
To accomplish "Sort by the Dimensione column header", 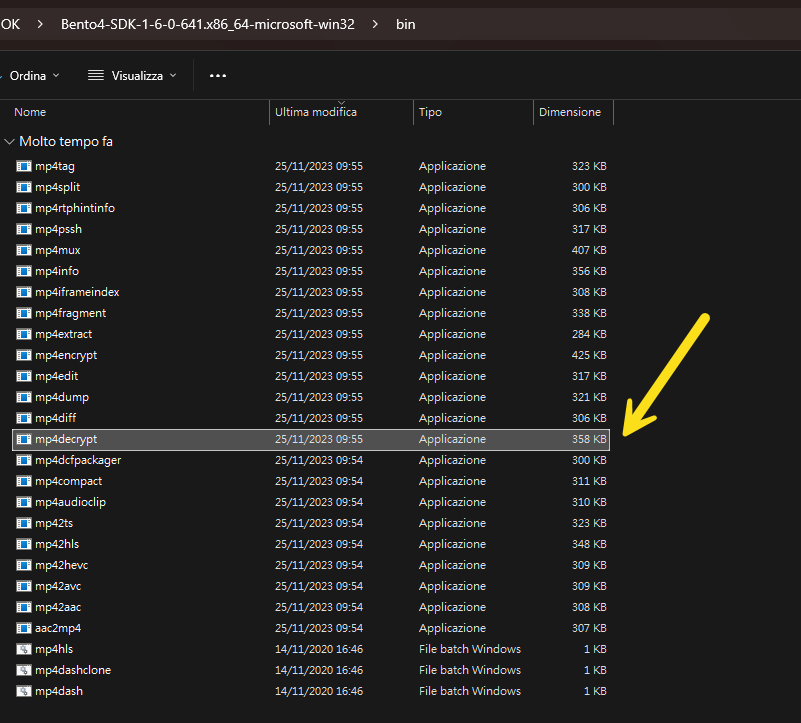I will tap(570, 112).
